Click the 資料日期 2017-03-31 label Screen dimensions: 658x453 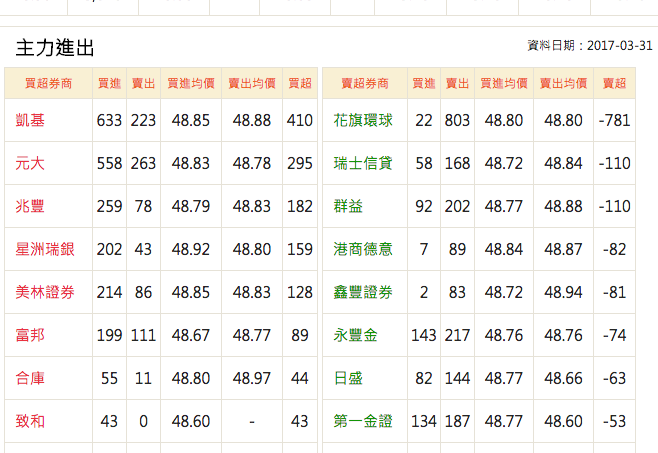590,45
